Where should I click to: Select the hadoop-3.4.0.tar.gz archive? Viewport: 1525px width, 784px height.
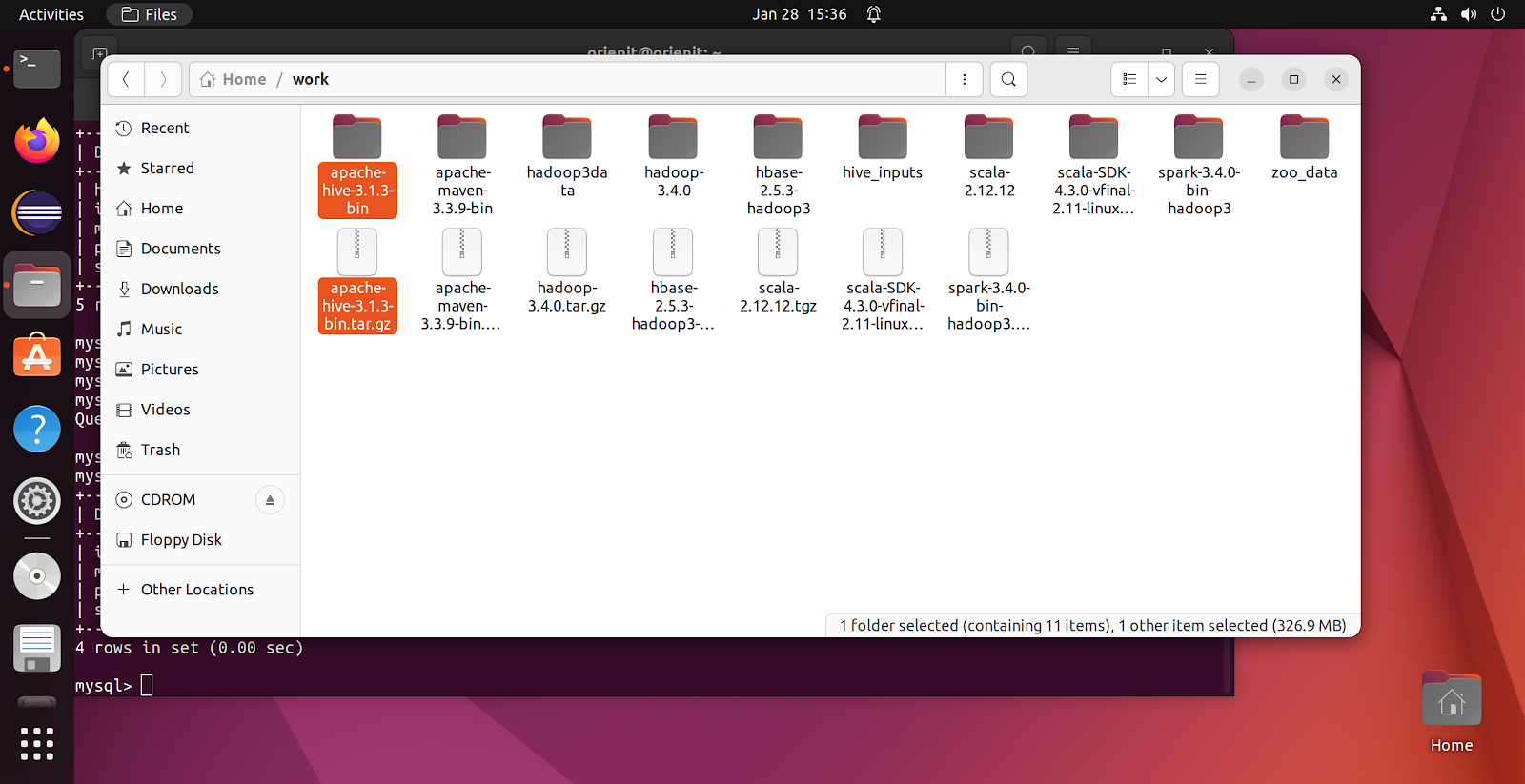tap(567, 272)
